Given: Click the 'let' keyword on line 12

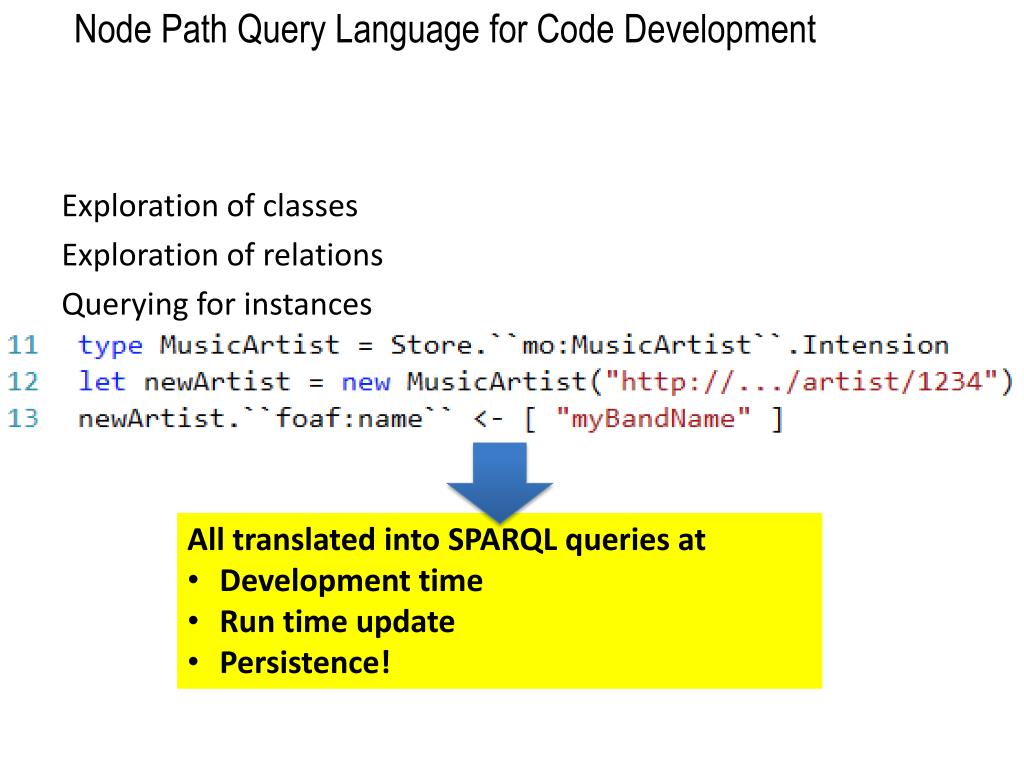Looking at the screenshot, I should [x=102, y=381].
